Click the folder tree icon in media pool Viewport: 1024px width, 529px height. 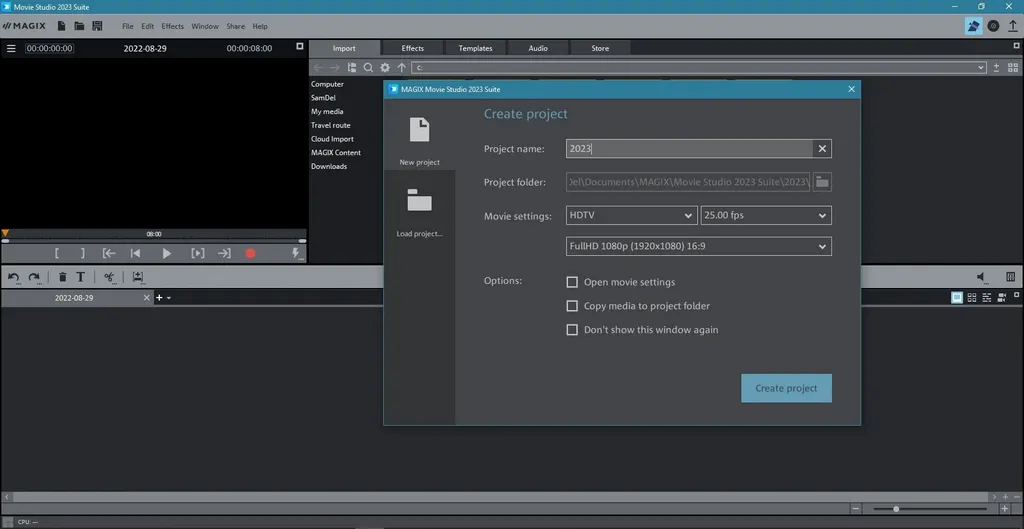(352, 68)
